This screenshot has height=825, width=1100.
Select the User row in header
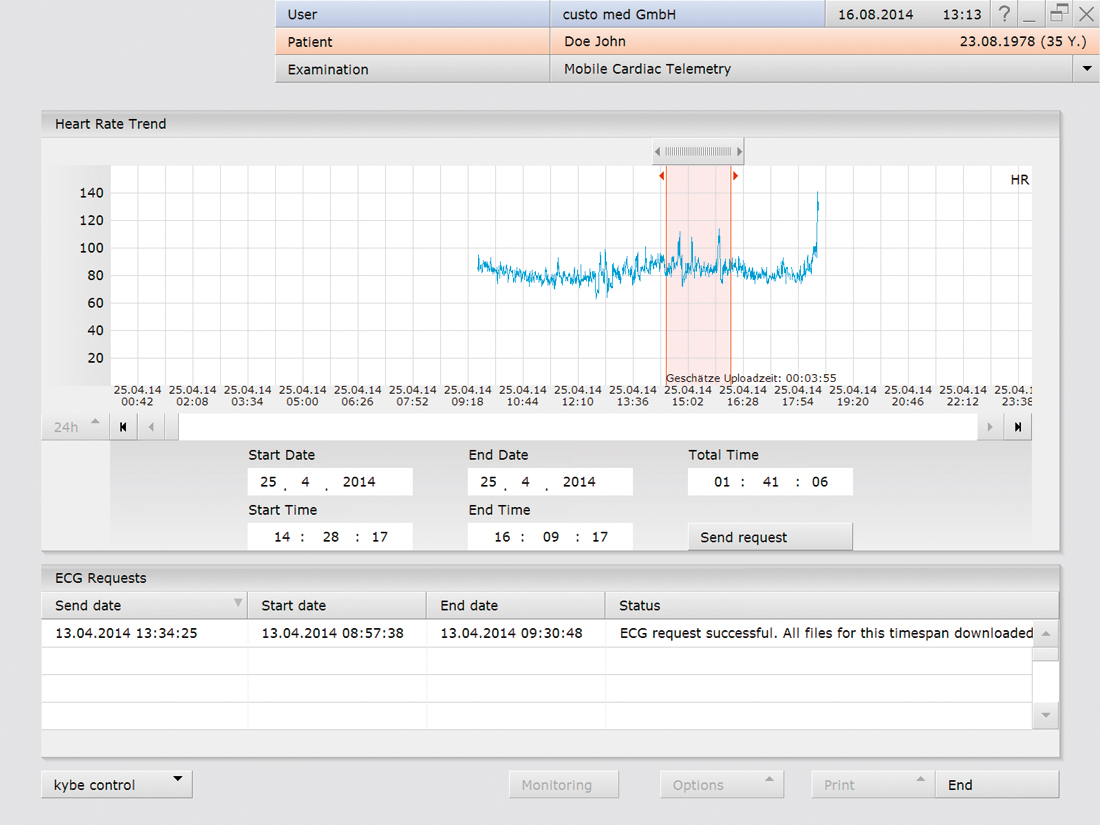point(412,14)
